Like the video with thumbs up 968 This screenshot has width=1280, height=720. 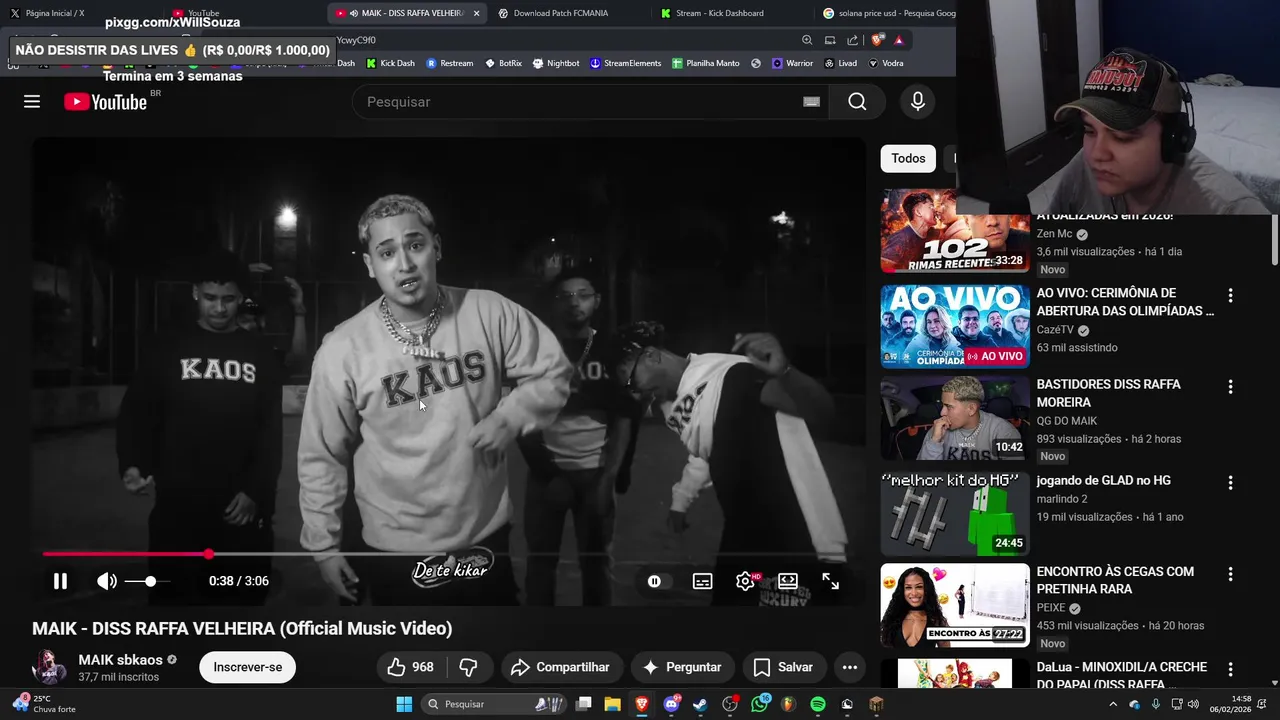[x=411, y=667]
